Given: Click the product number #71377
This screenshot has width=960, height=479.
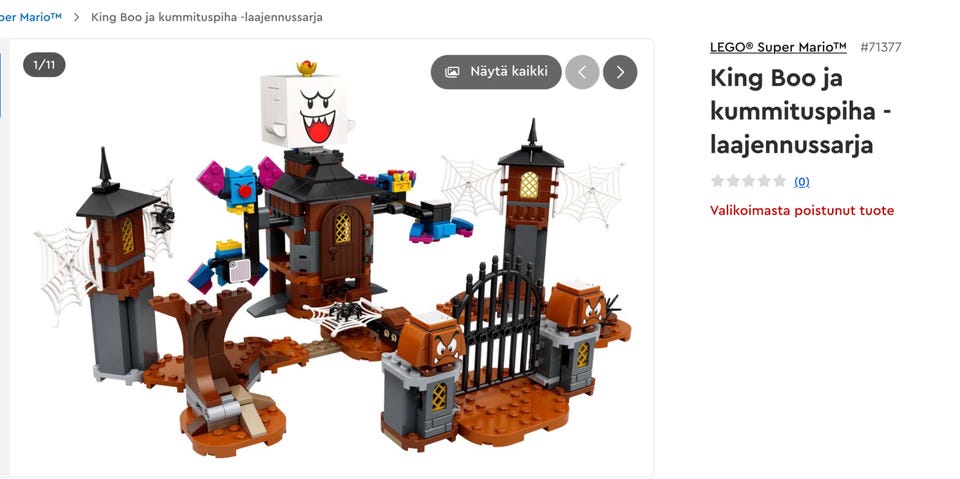Looking at the screenshot, I should pyautogui.click(x=880, y=47).
